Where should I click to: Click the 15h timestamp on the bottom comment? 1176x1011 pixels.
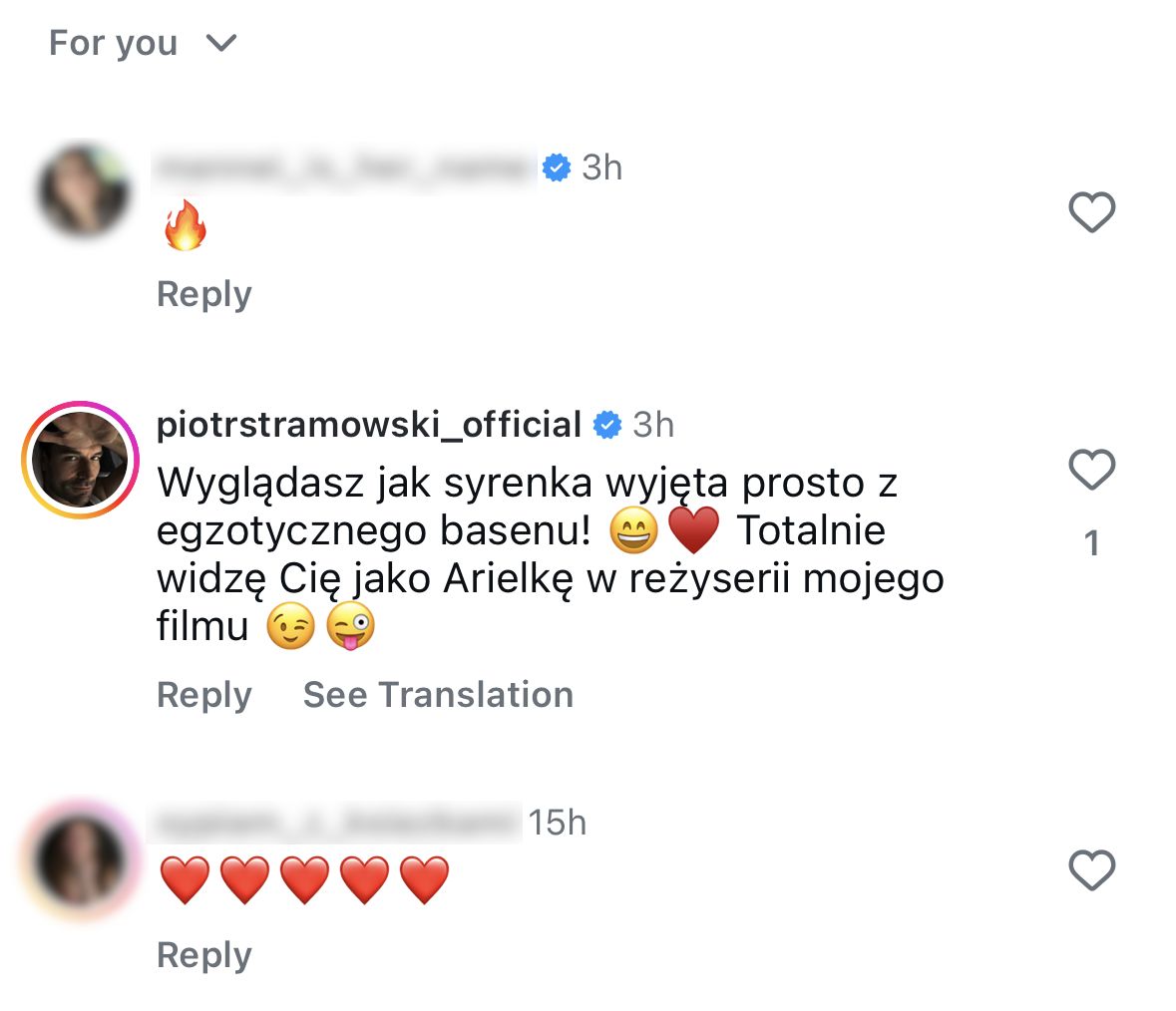[561, 823]
